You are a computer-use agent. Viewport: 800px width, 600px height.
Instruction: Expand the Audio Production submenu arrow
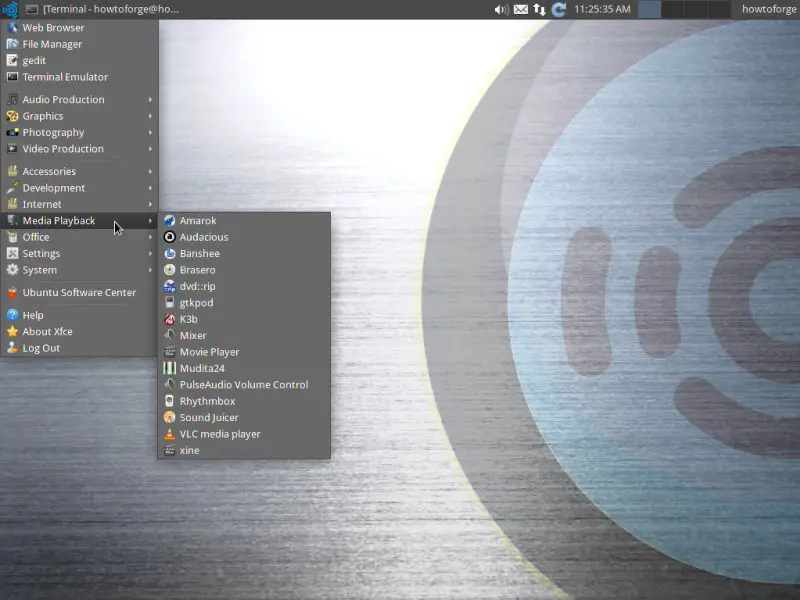150,100
